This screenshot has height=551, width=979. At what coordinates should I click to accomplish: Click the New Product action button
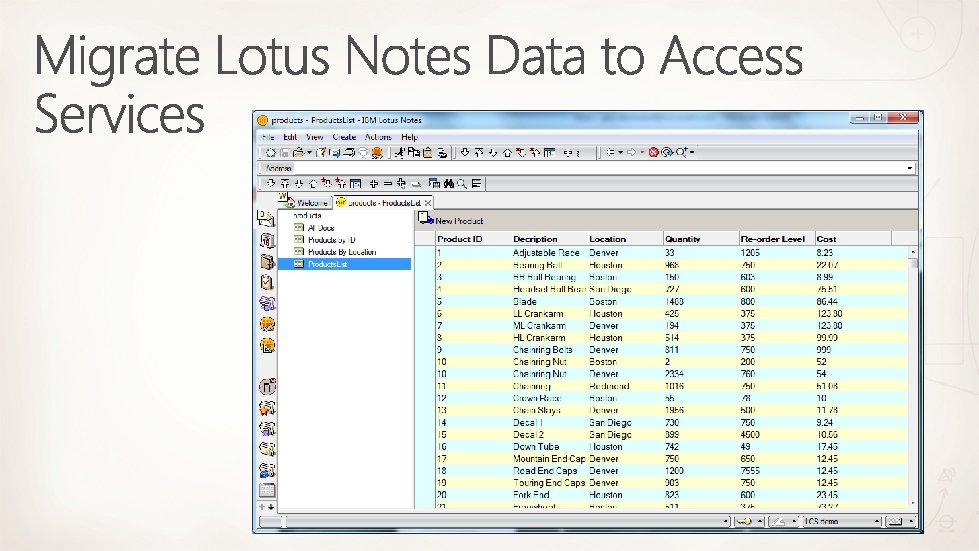451,220
